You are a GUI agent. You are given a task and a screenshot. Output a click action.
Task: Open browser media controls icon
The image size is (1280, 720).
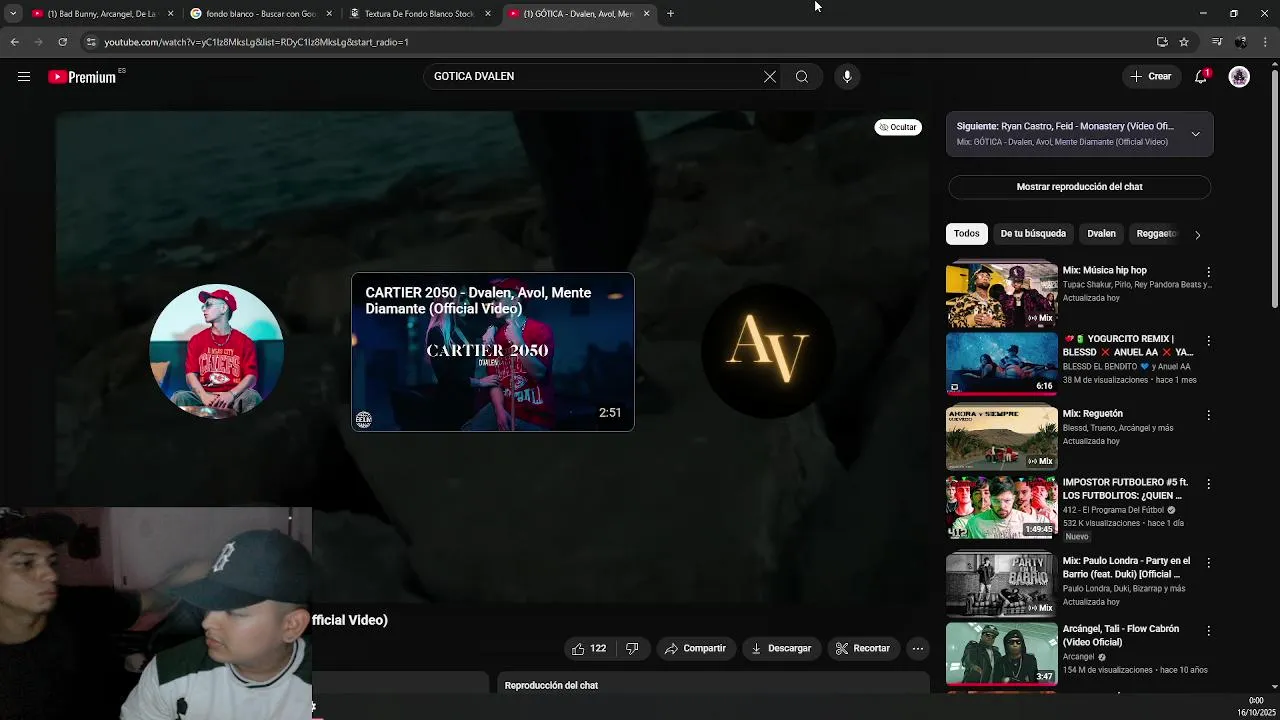point(1217,42)
